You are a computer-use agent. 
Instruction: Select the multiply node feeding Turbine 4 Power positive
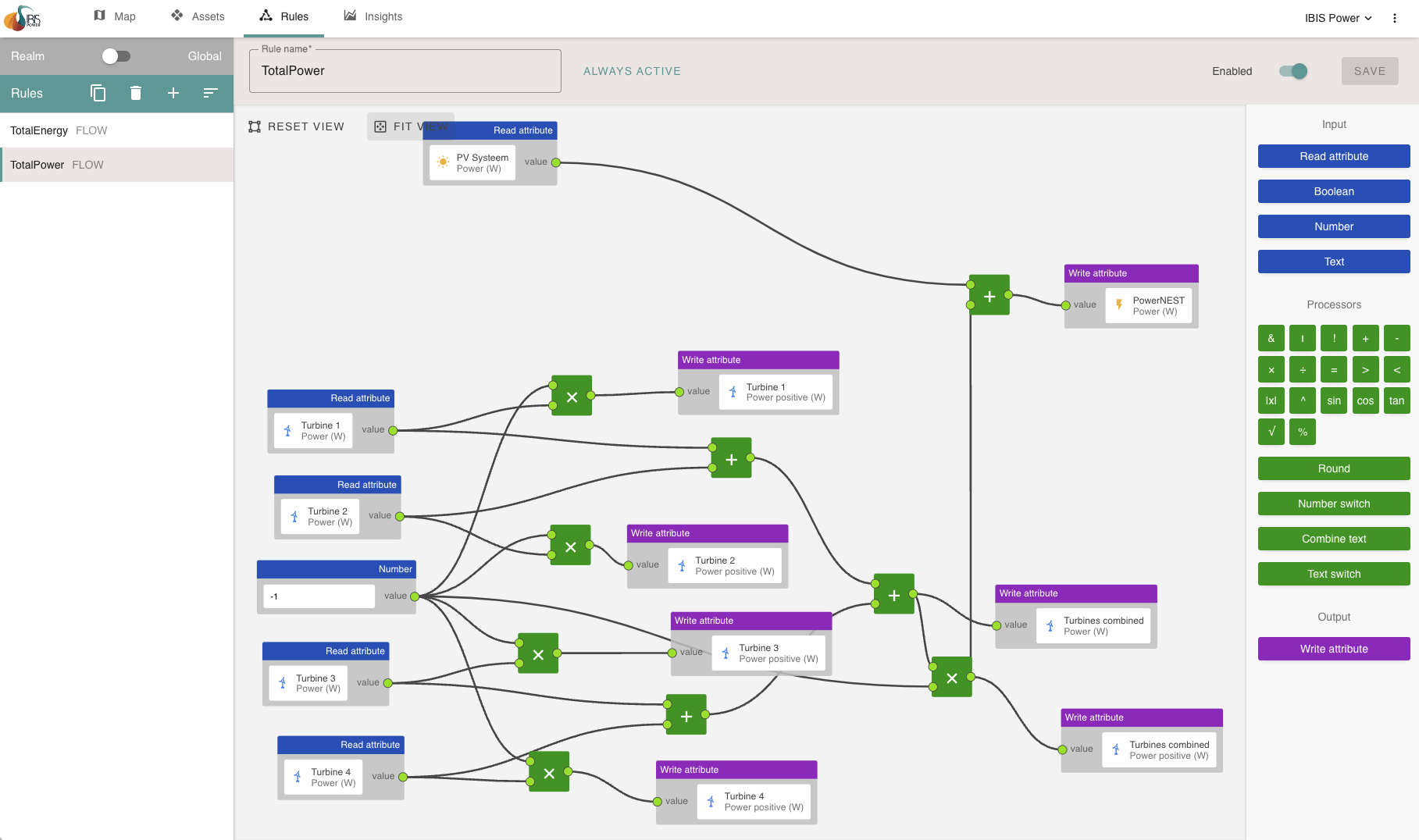549,773
